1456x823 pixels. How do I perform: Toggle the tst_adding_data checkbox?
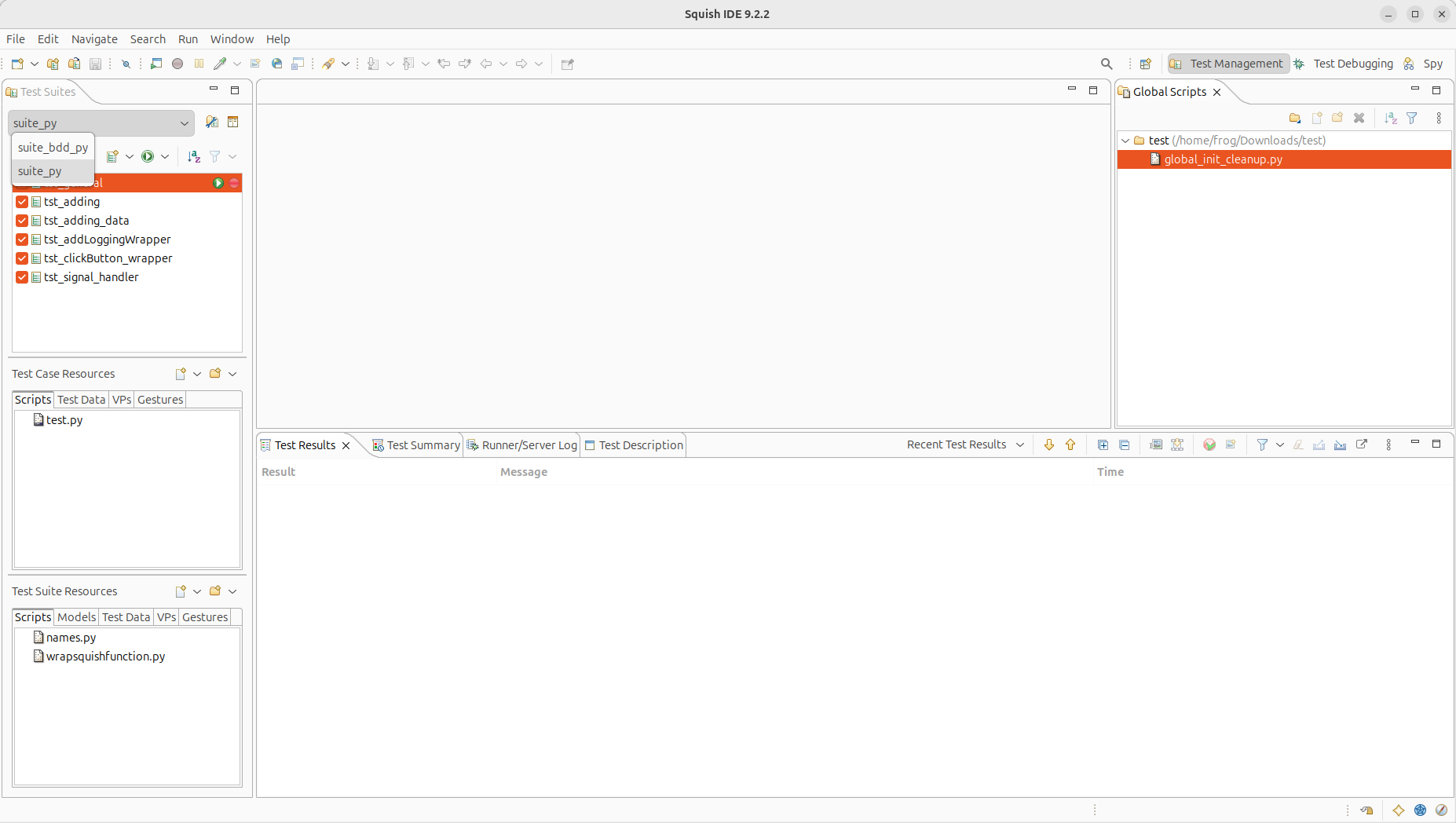point(22,221)
